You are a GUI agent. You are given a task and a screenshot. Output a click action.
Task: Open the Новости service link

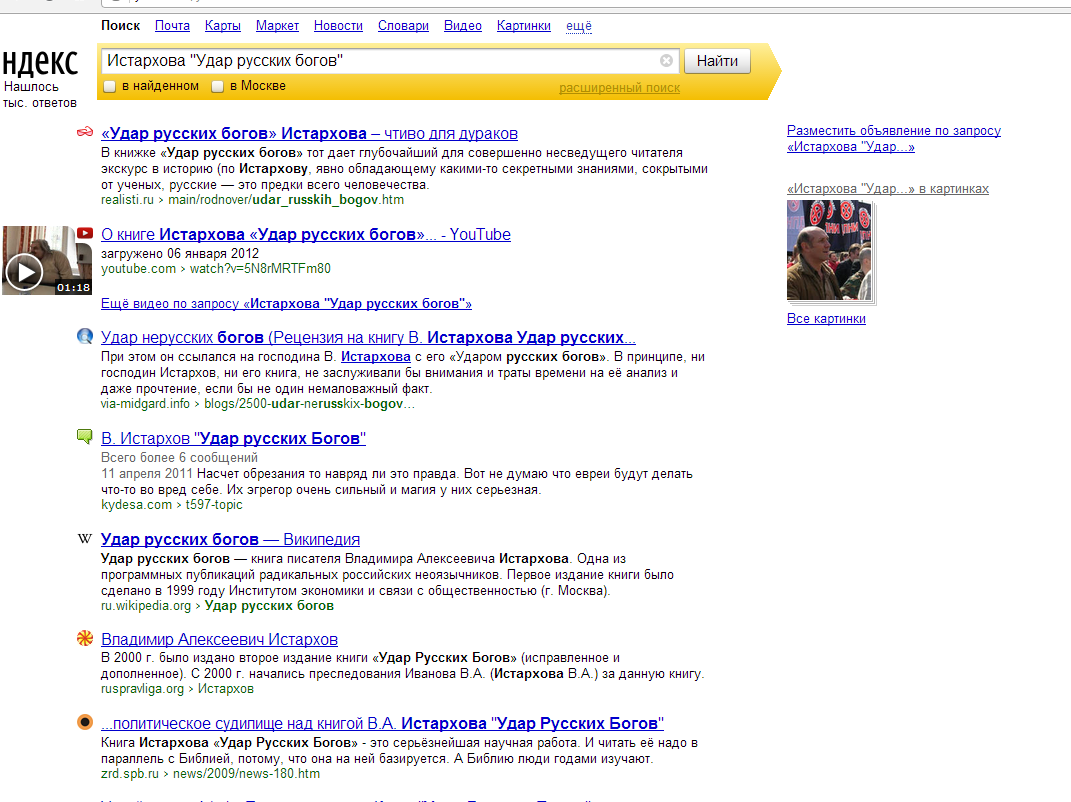coord(338,26)
